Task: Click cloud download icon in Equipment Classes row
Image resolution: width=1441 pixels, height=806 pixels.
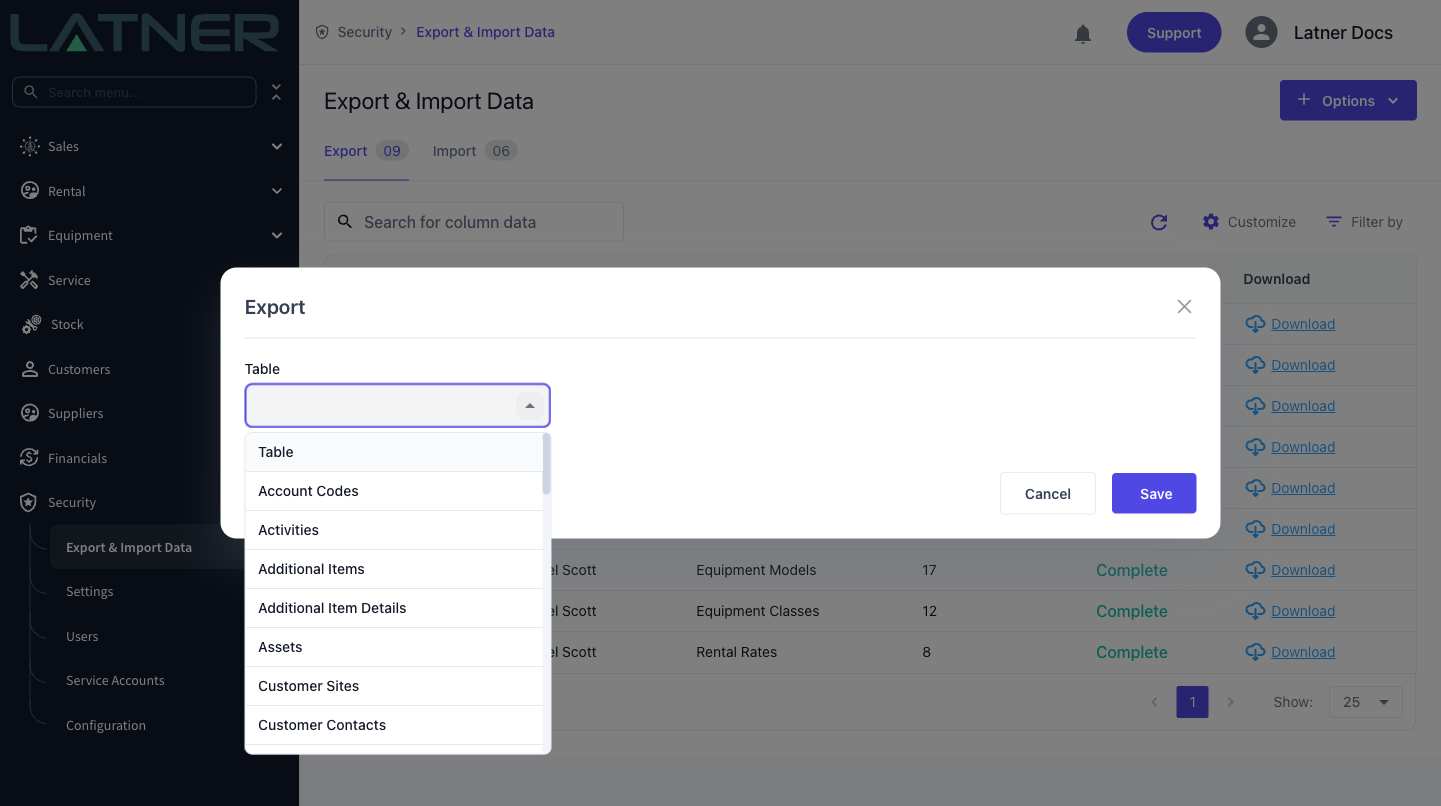Action: pyautogui.click(x=1255, y=611)
